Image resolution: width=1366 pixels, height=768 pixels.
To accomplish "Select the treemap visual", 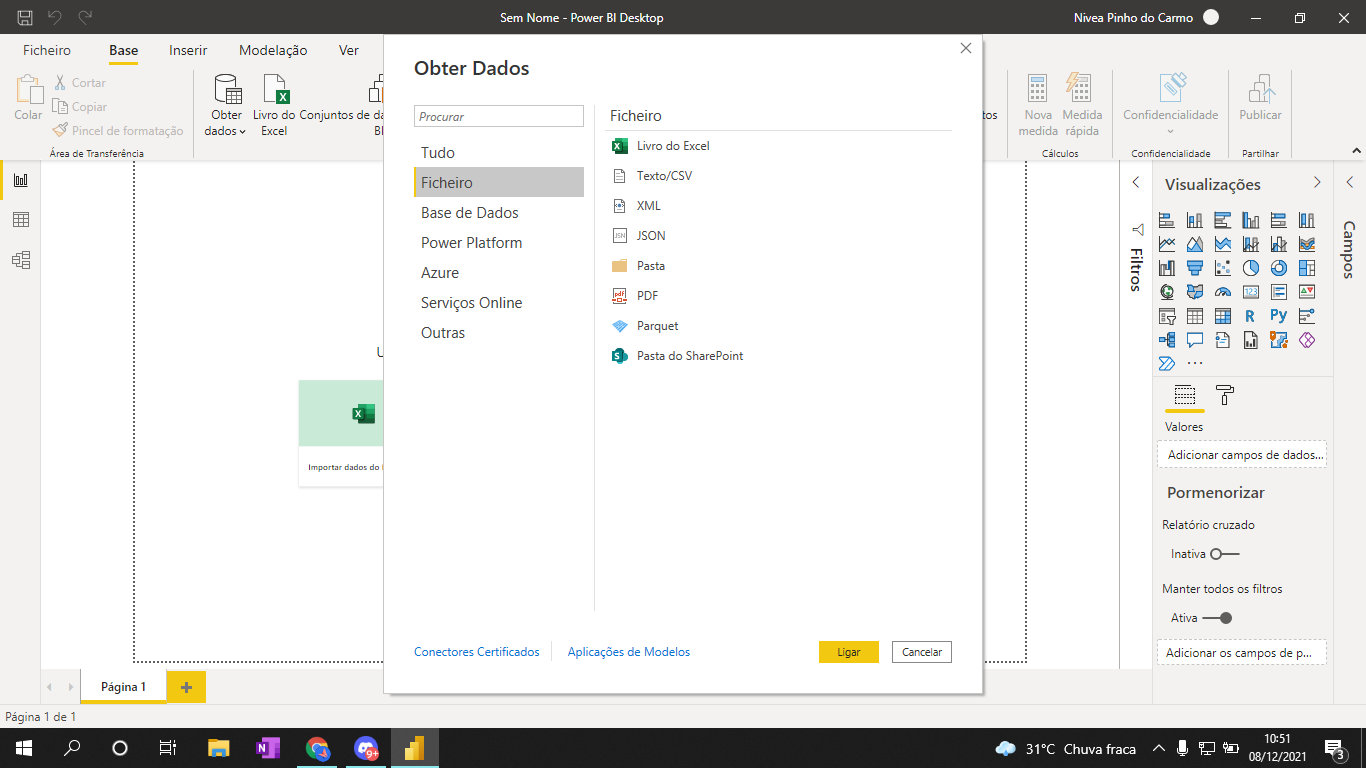I will point(1306,268).
